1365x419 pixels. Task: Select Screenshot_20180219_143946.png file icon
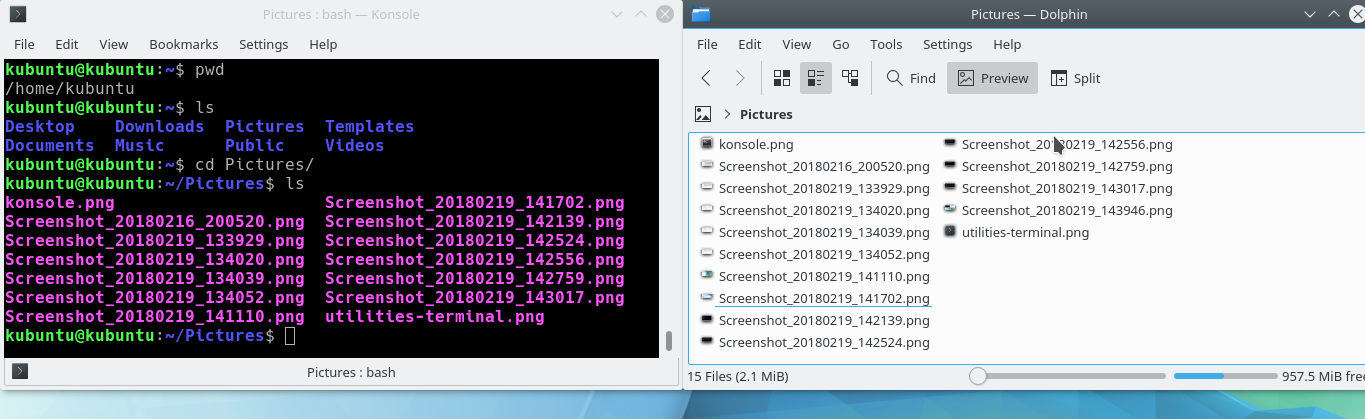[950, 210]
